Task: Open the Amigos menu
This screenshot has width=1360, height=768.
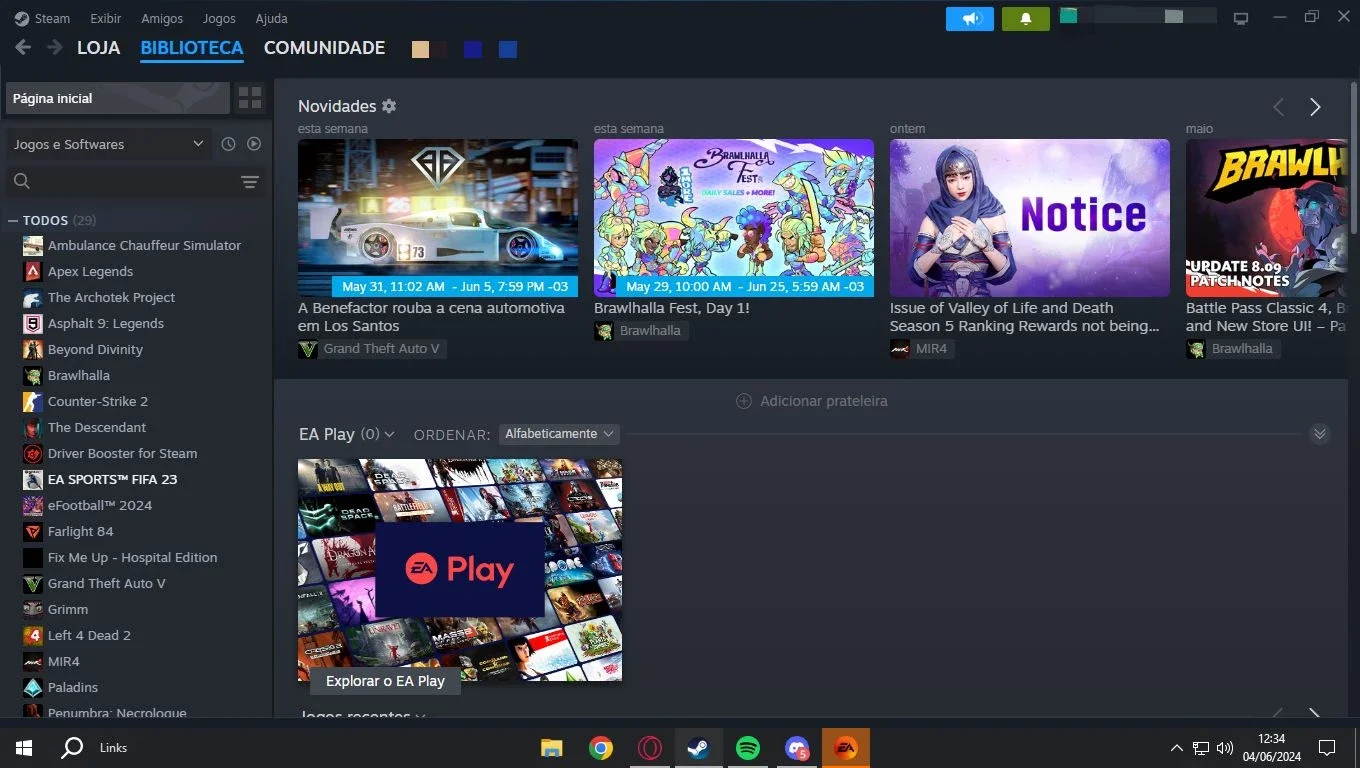Action: coord(162,18)
